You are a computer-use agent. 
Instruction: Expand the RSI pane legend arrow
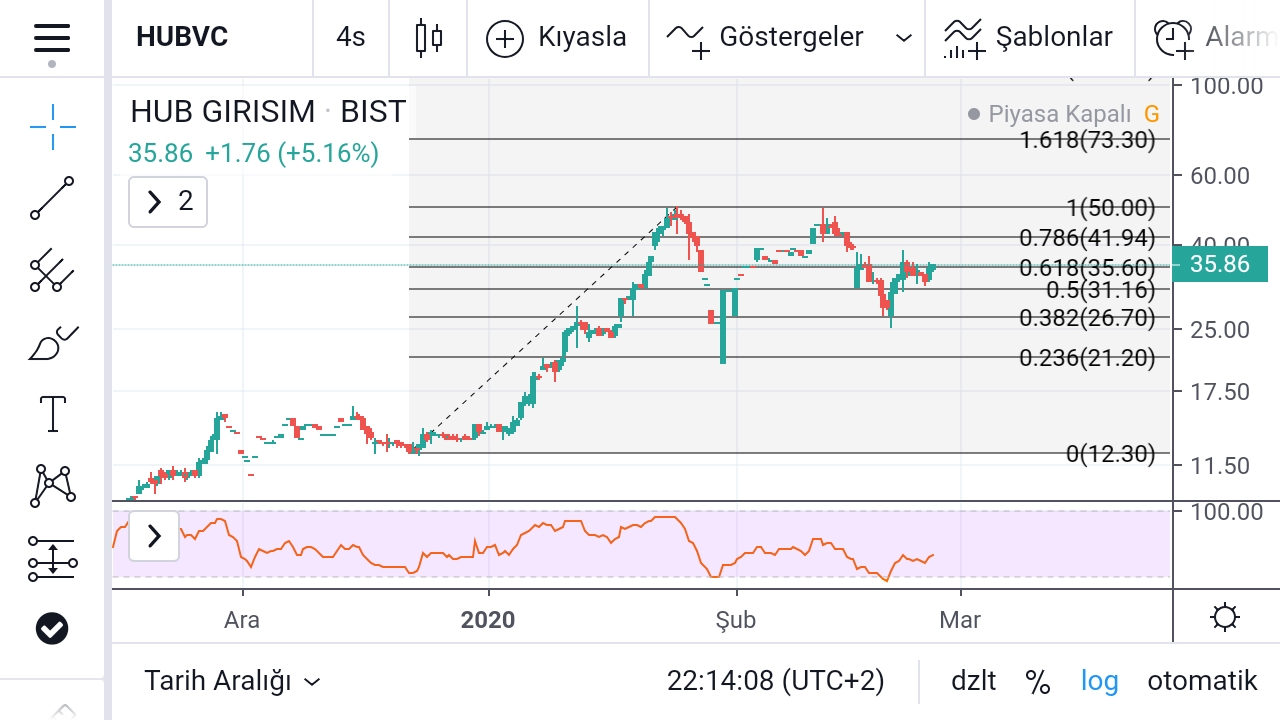[154, 536]
